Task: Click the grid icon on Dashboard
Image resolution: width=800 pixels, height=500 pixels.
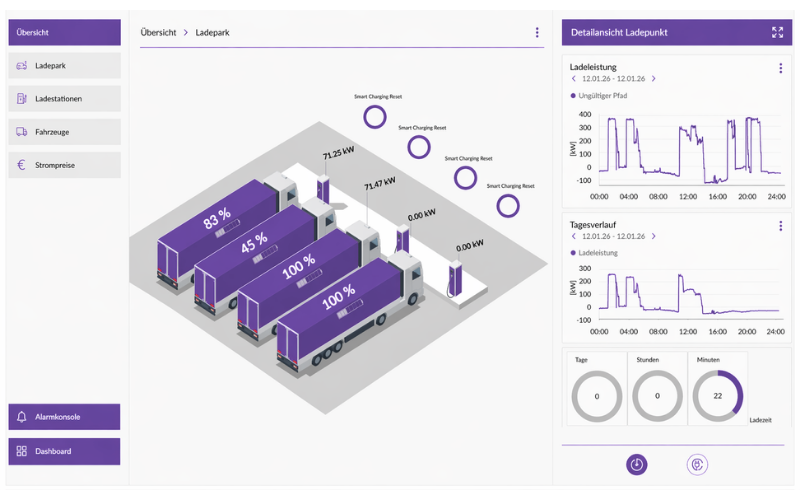Action: [x=21, y=451]
